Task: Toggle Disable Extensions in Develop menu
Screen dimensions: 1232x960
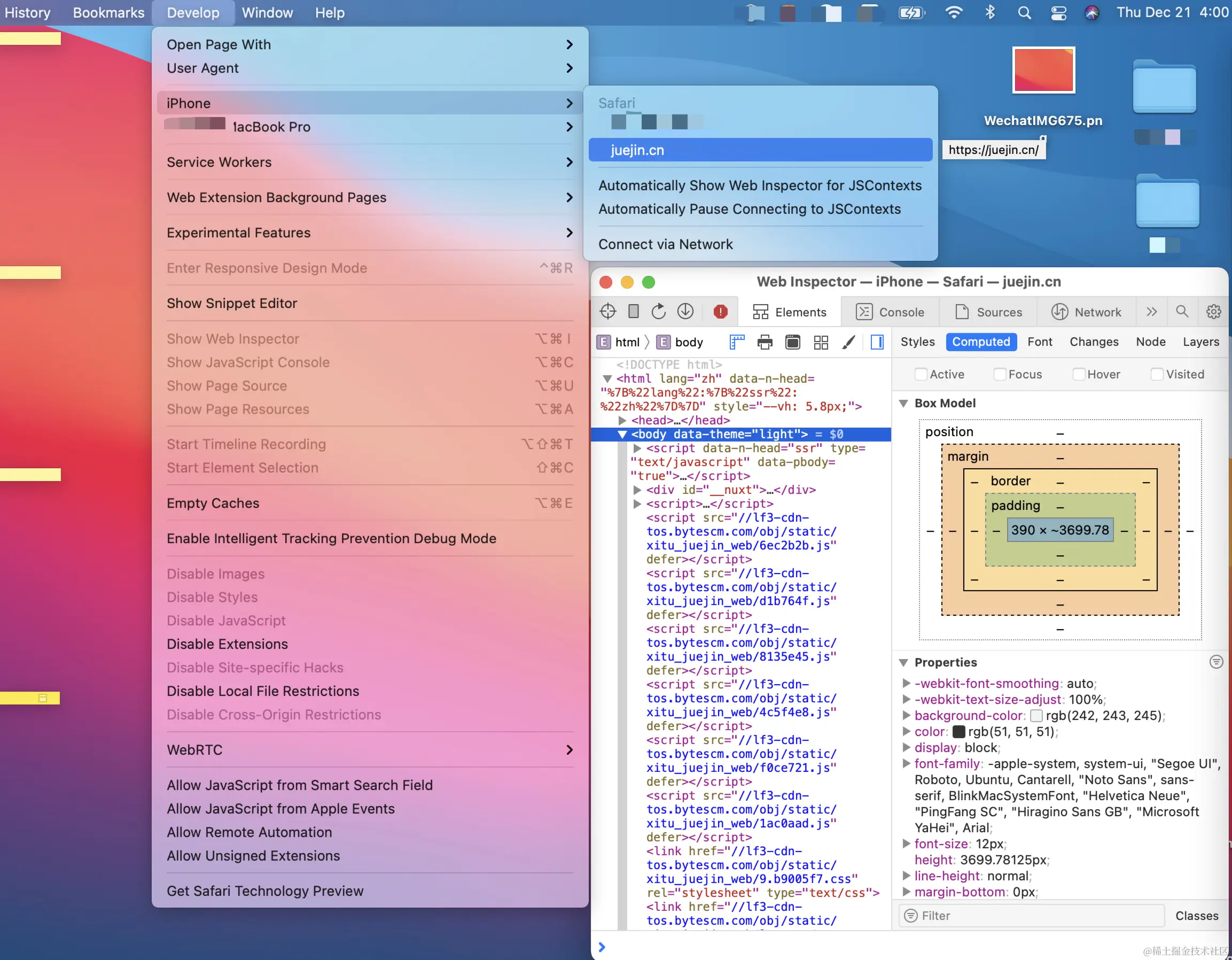Action: point(370,644)
